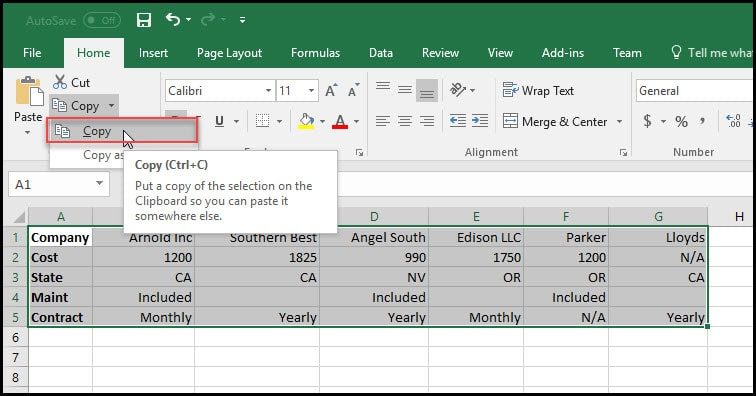The width and height of the screenshot is (756, 396).
Task: Click the Redo arrow icon
Action: tap(207, 19)
